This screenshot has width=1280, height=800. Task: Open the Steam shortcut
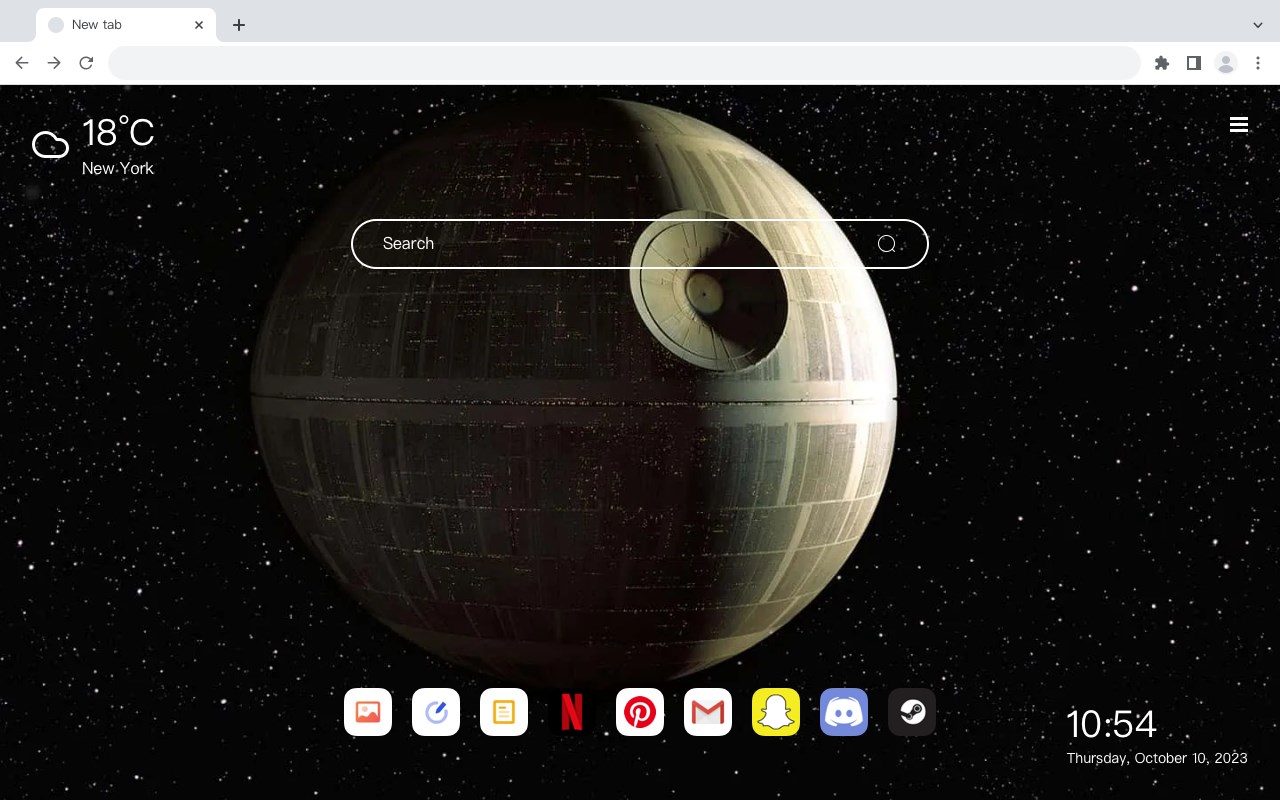tap(912, 712)
